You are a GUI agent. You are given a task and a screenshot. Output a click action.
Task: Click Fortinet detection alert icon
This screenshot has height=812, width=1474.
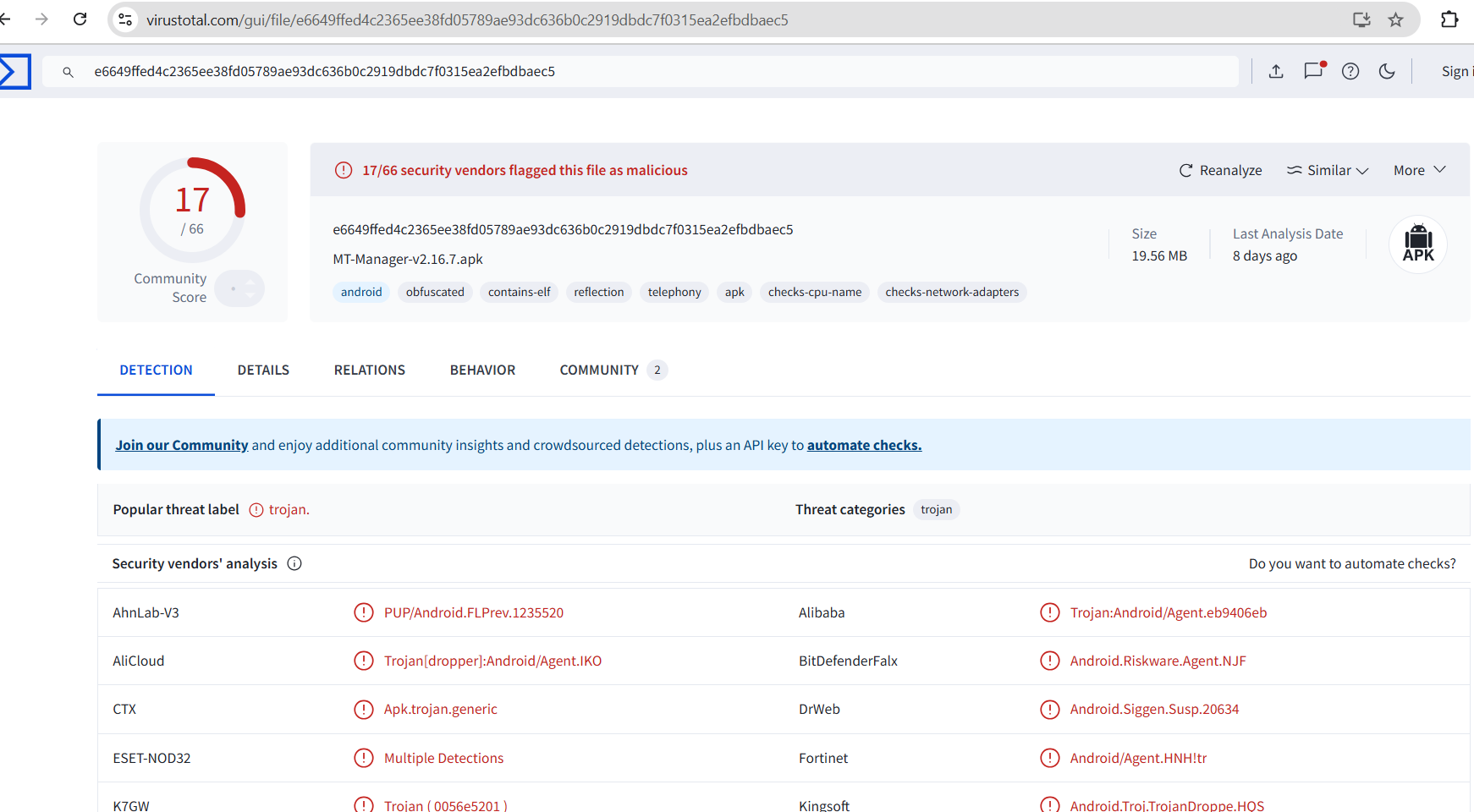point(1050,758)
